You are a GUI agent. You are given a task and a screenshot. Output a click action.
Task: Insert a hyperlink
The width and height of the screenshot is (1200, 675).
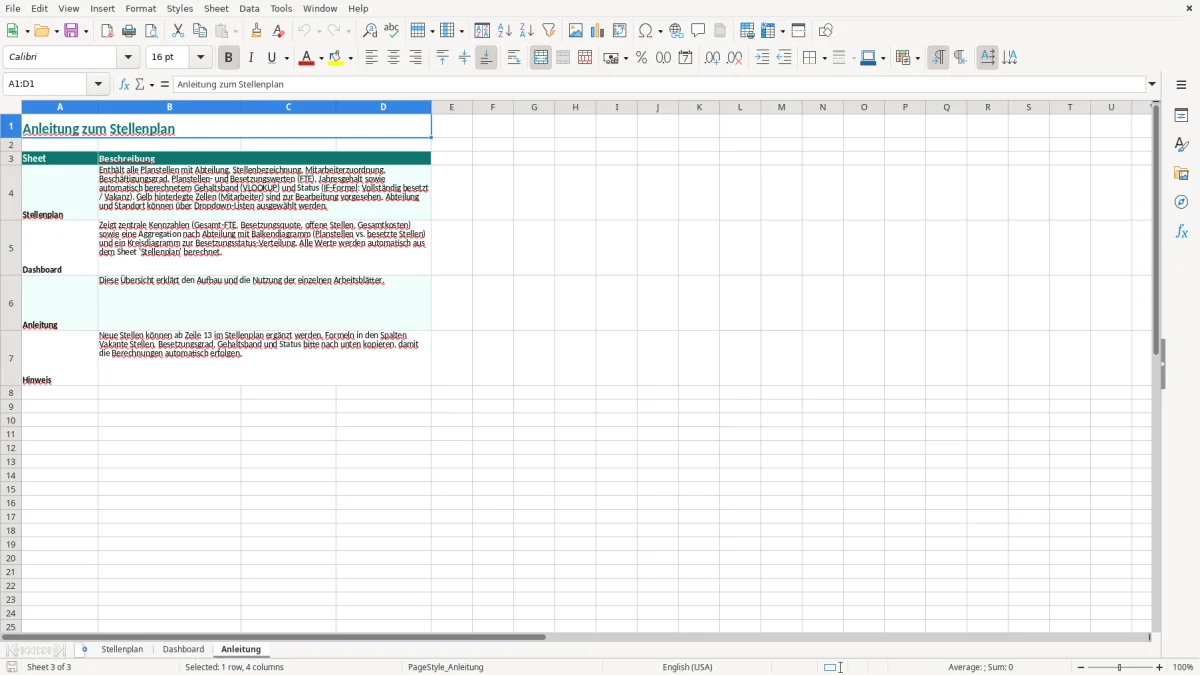[676, 31]
